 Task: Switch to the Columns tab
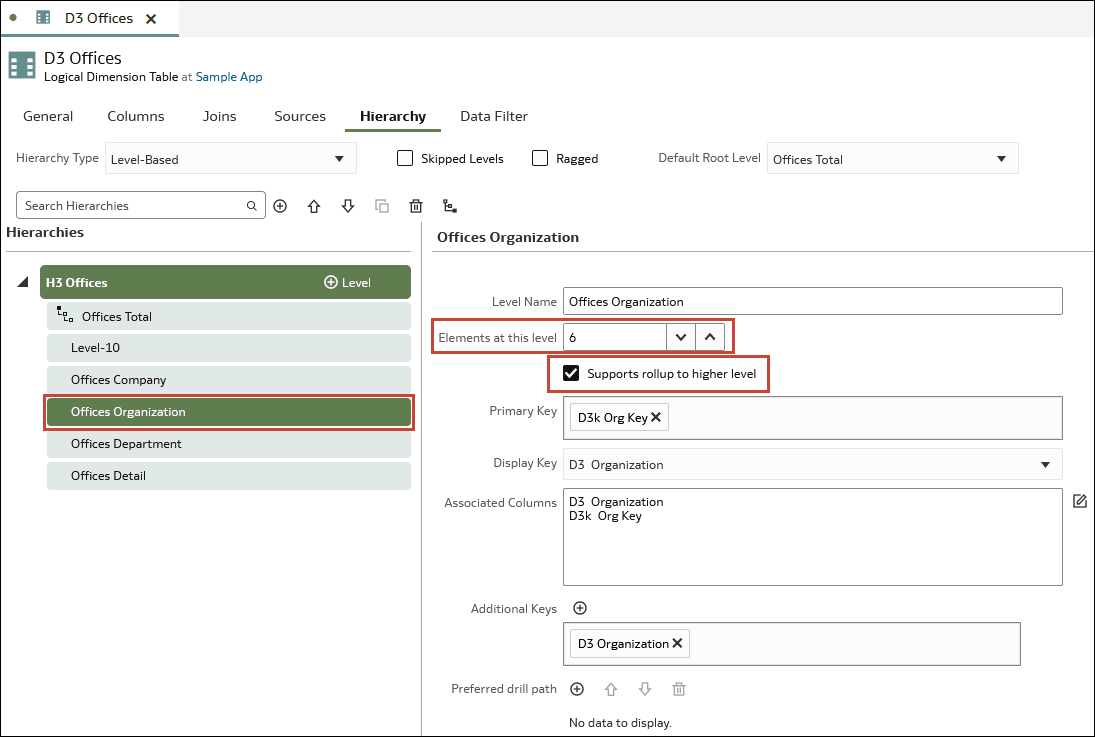pyautogui.click(x=136, y=116)
